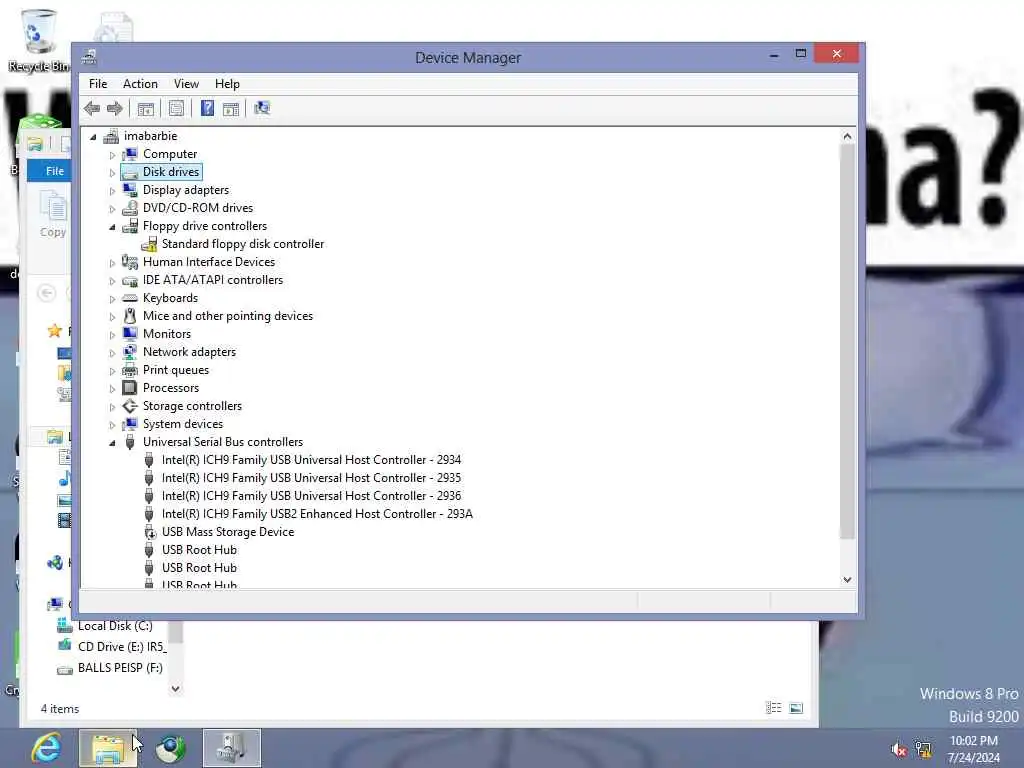1024x768 pixels.
Task: Click the Device Manager scrollbar up arrow
Action: click(x=847, y=136)
